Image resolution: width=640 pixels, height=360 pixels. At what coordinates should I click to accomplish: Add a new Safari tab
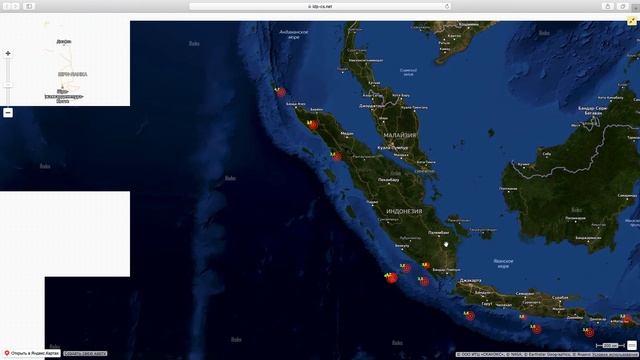pyautogui.click(x=636, y=7)
